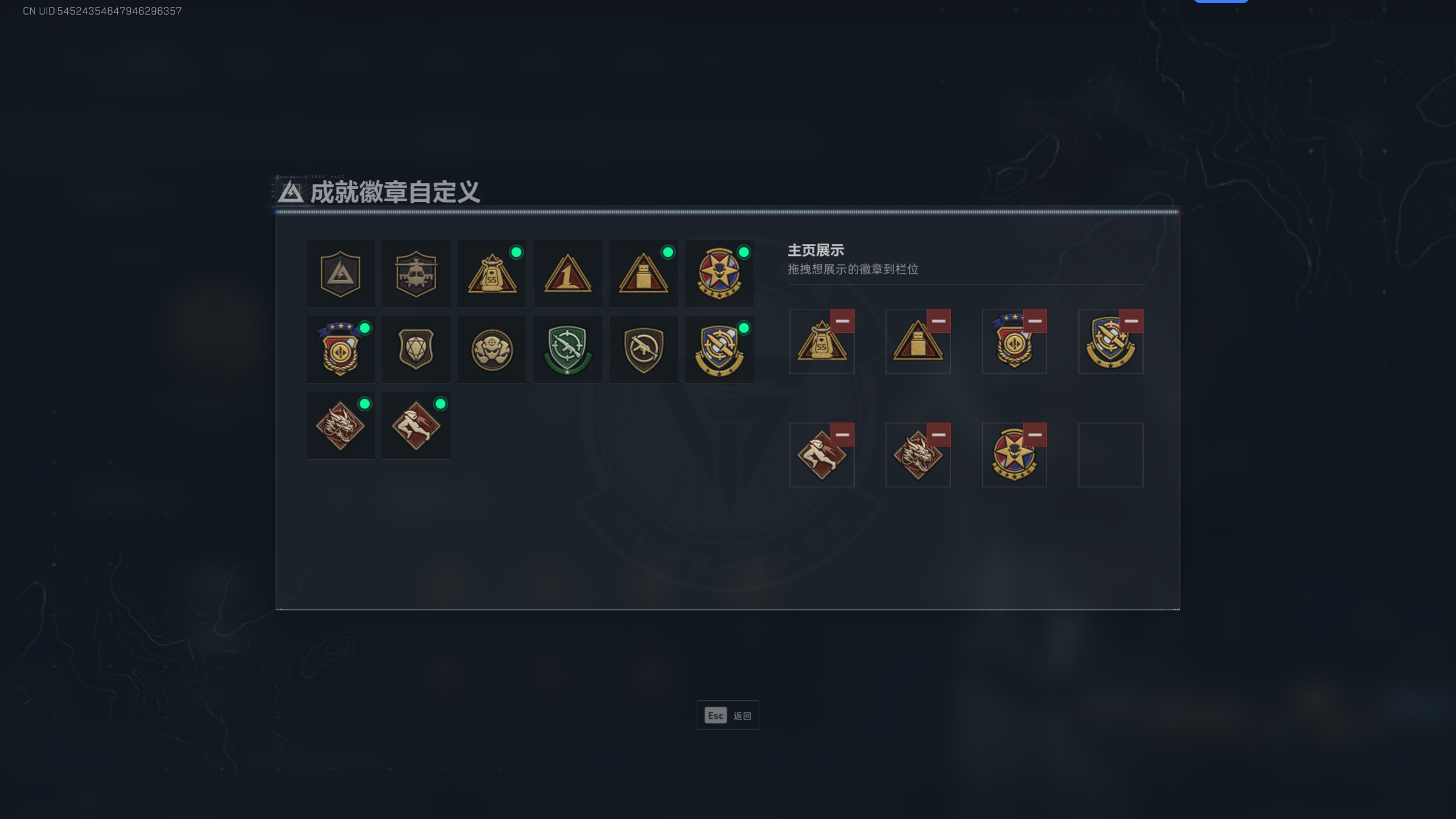Viewport: 1456px width, 819px height.
Task: Pick the gem shield badge
Action: [x=416, y=350]
